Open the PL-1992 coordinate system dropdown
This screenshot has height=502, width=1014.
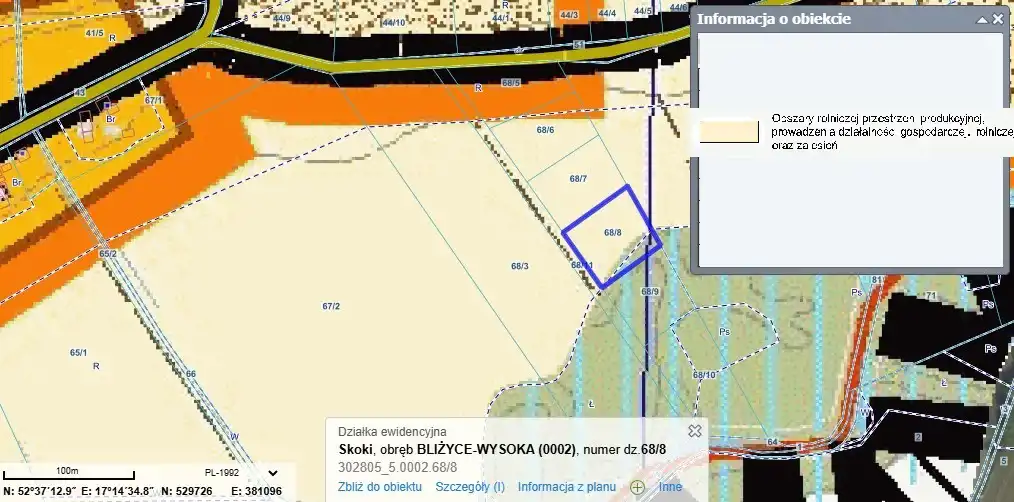(273, 473)
